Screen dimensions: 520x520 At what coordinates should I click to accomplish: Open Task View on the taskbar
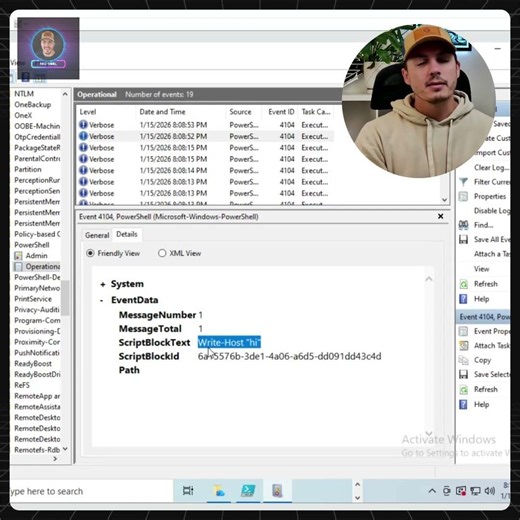point(188,491)
